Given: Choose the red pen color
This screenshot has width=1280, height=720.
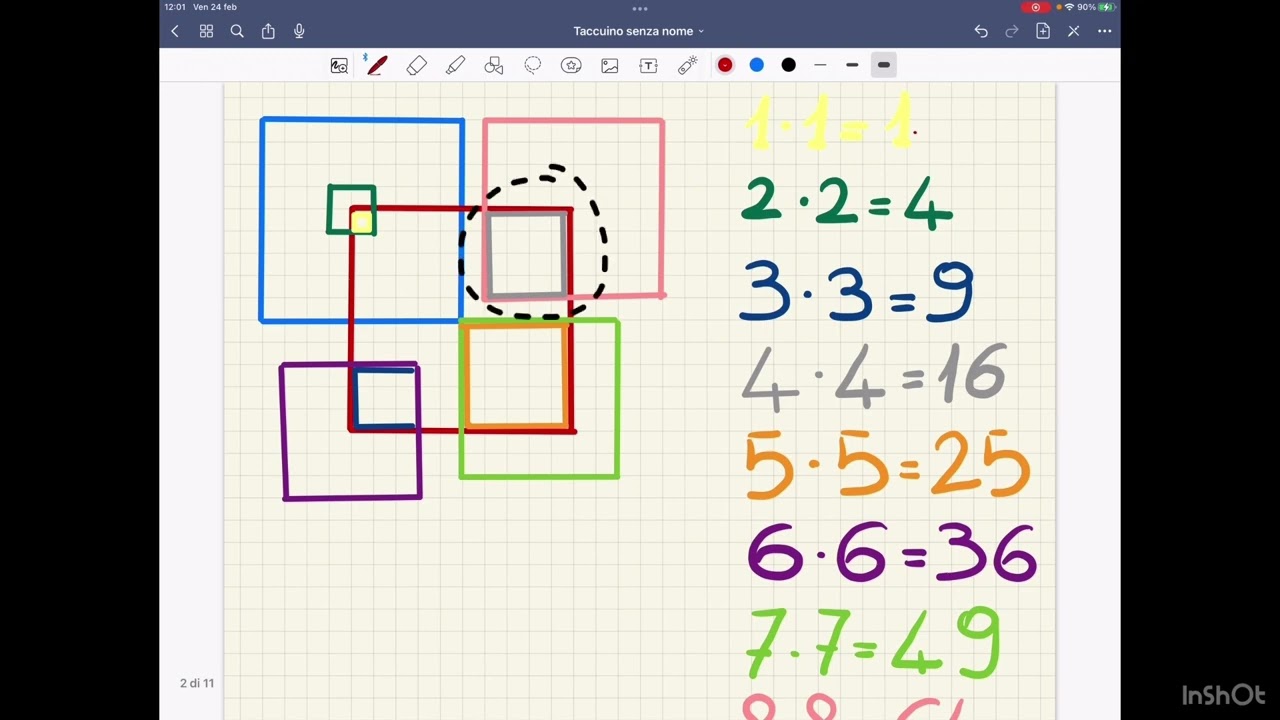Looking at the screenshot, I should pyautogui.click(x=725, y=65).
